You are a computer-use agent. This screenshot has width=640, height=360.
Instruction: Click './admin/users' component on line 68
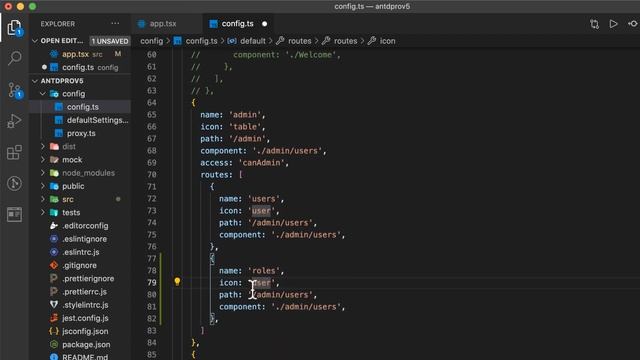(287, 151)
